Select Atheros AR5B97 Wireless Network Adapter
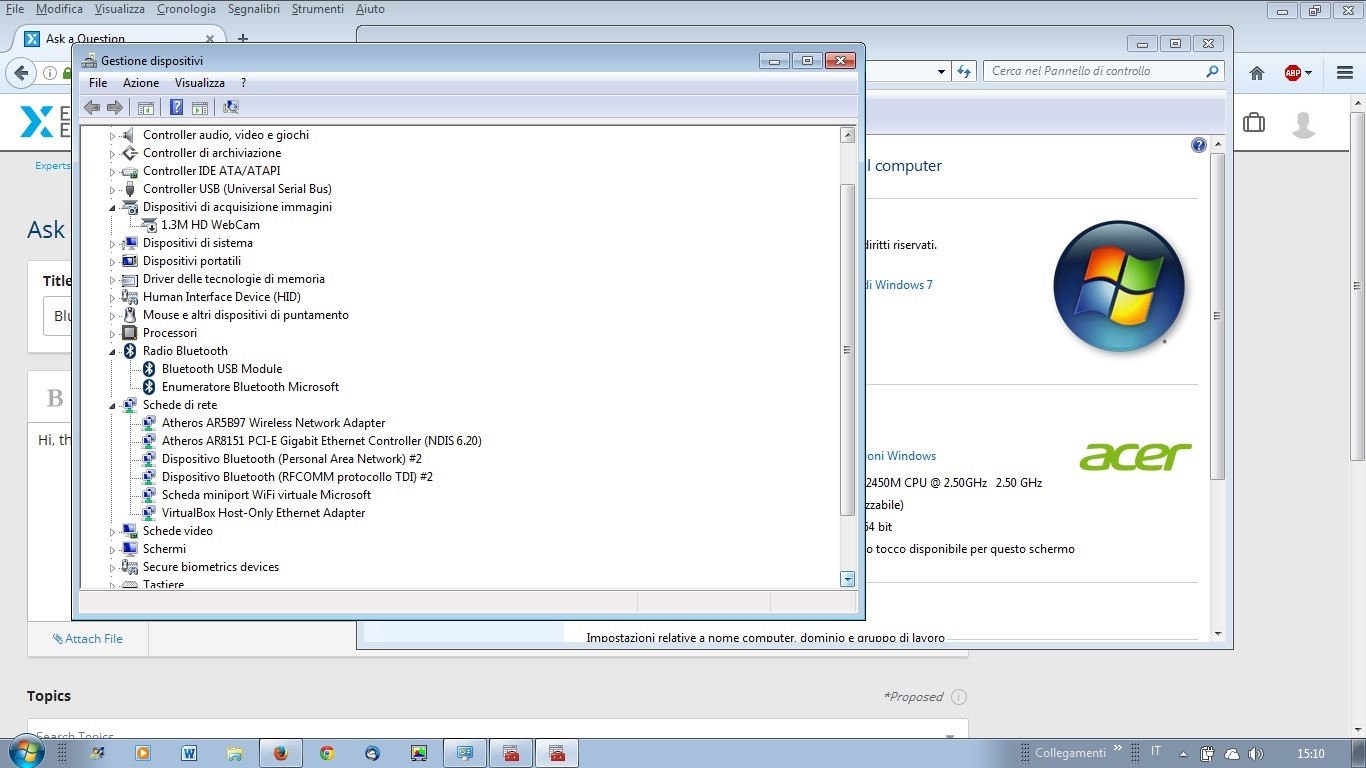 click(273, 423)
